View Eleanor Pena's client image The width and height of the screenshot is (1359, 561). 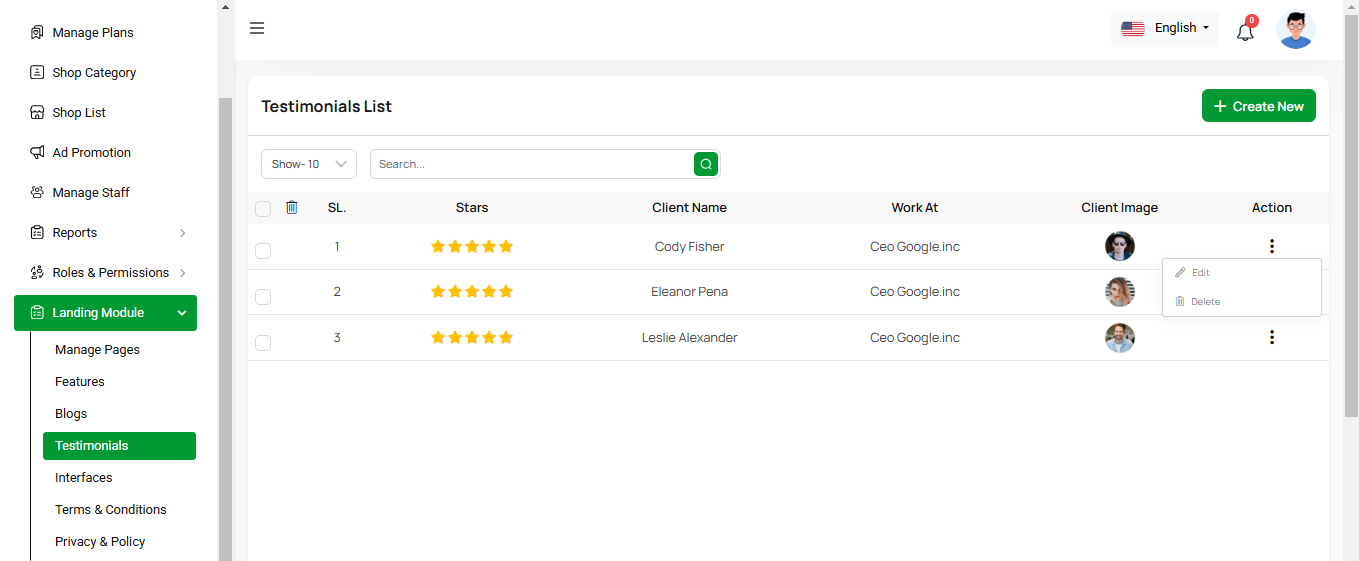1119,292
